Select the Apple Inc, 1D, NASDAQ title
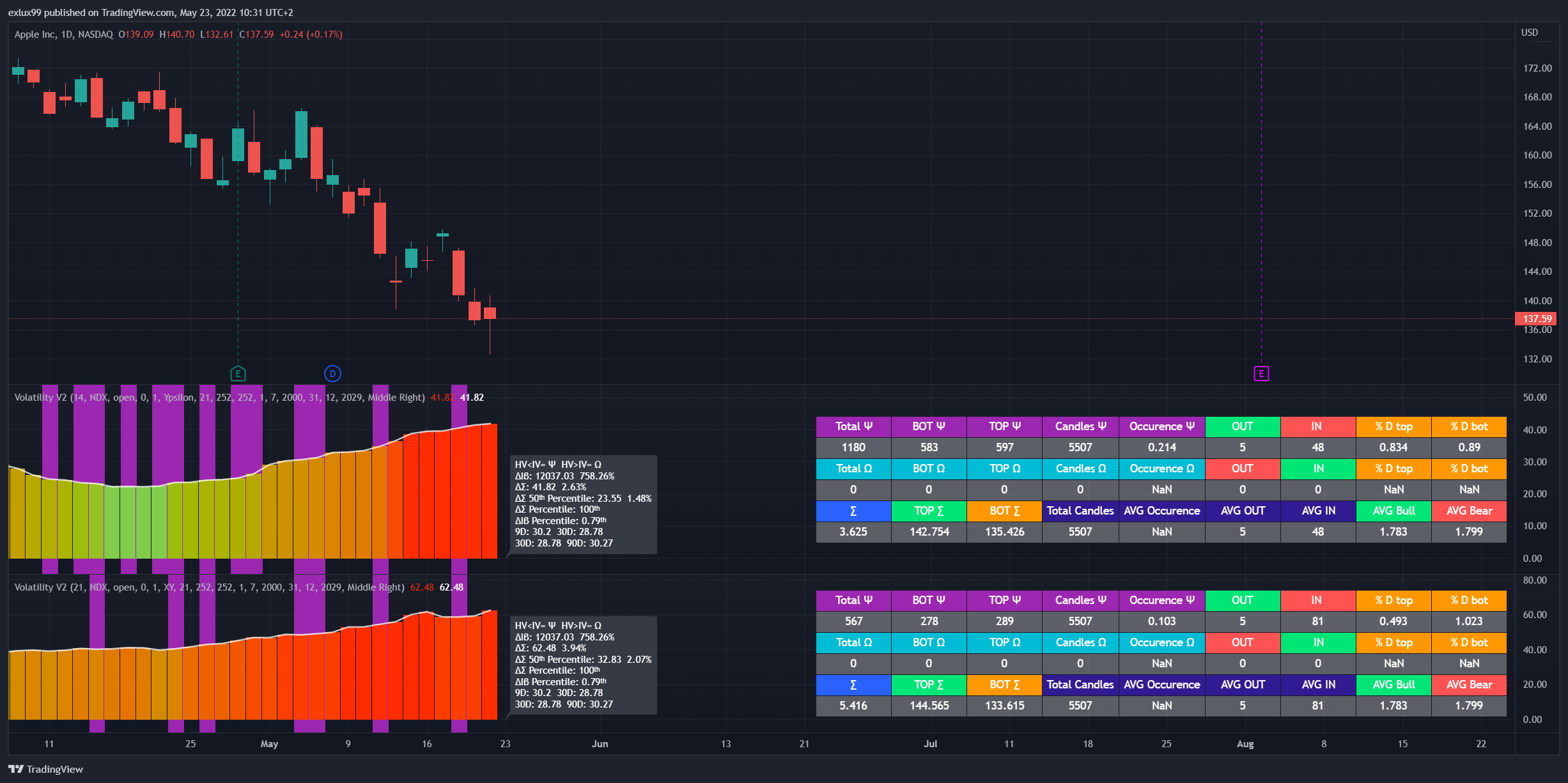The height and width of the screenshot is (783, 1568). [x=64, y=35]
